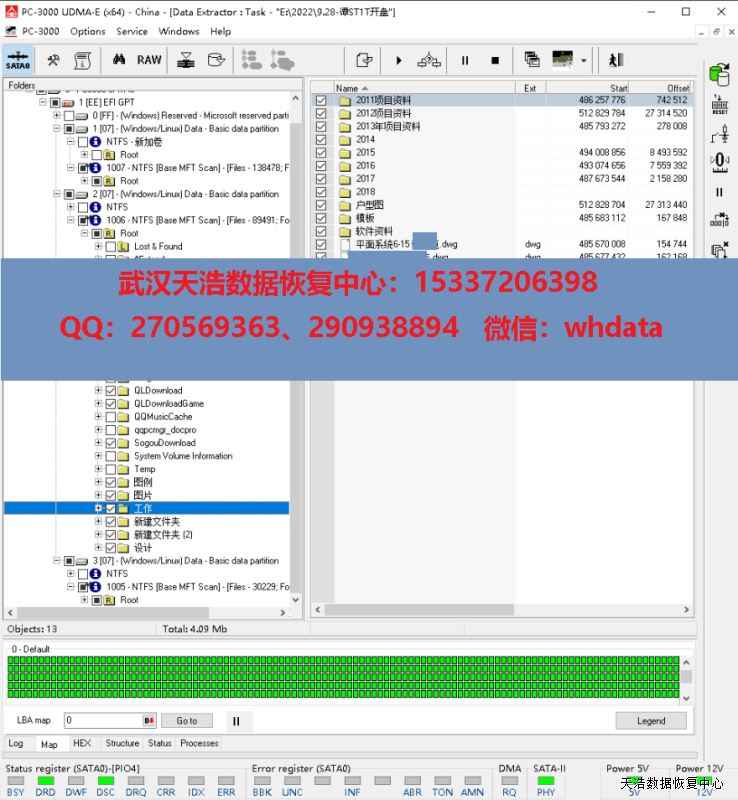Expand the Lost & Found tree node
This screenshot has height=800, width=738.
[98, 246]
